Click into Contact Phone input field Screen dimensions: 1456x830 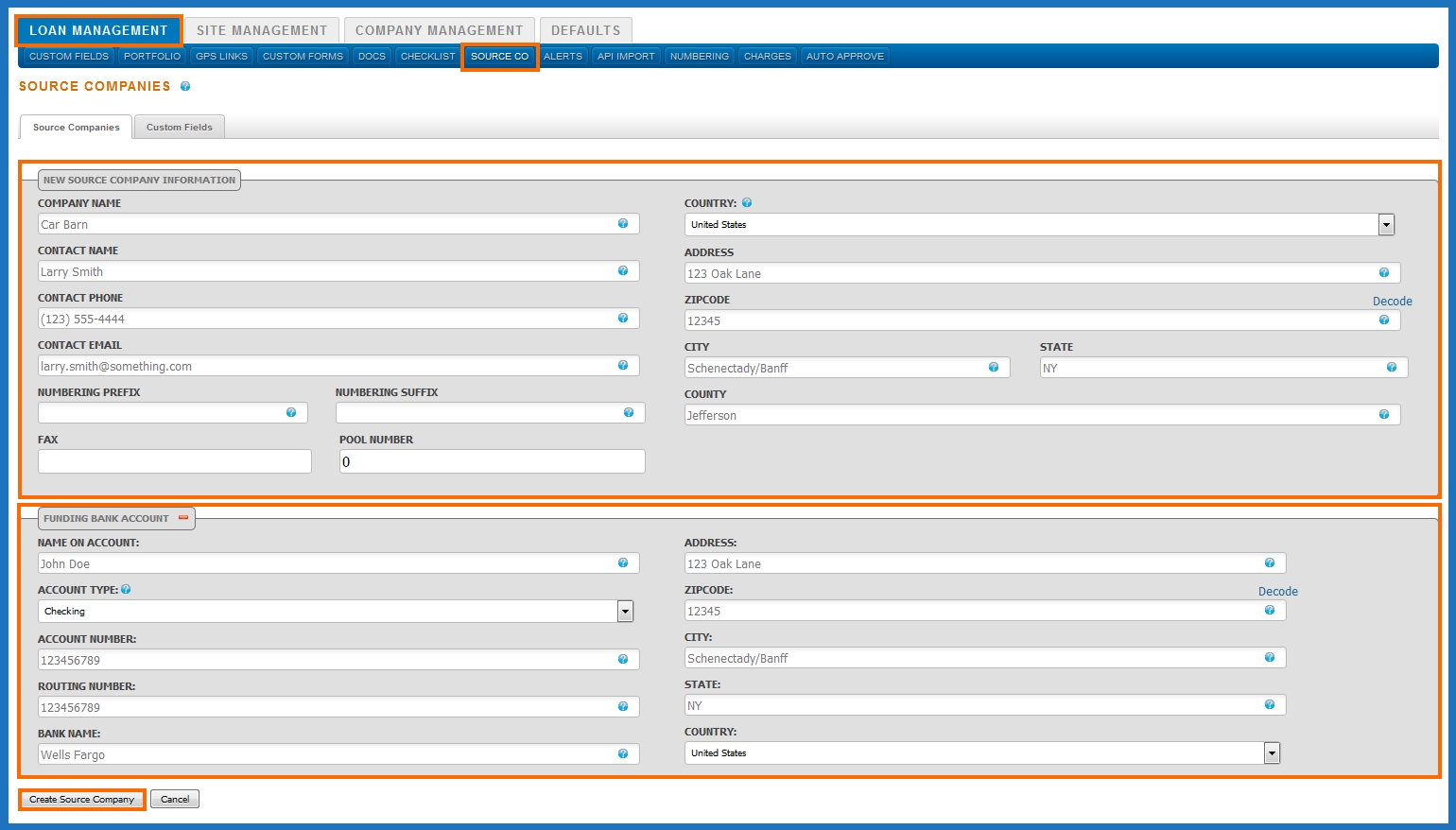point(338,319)
